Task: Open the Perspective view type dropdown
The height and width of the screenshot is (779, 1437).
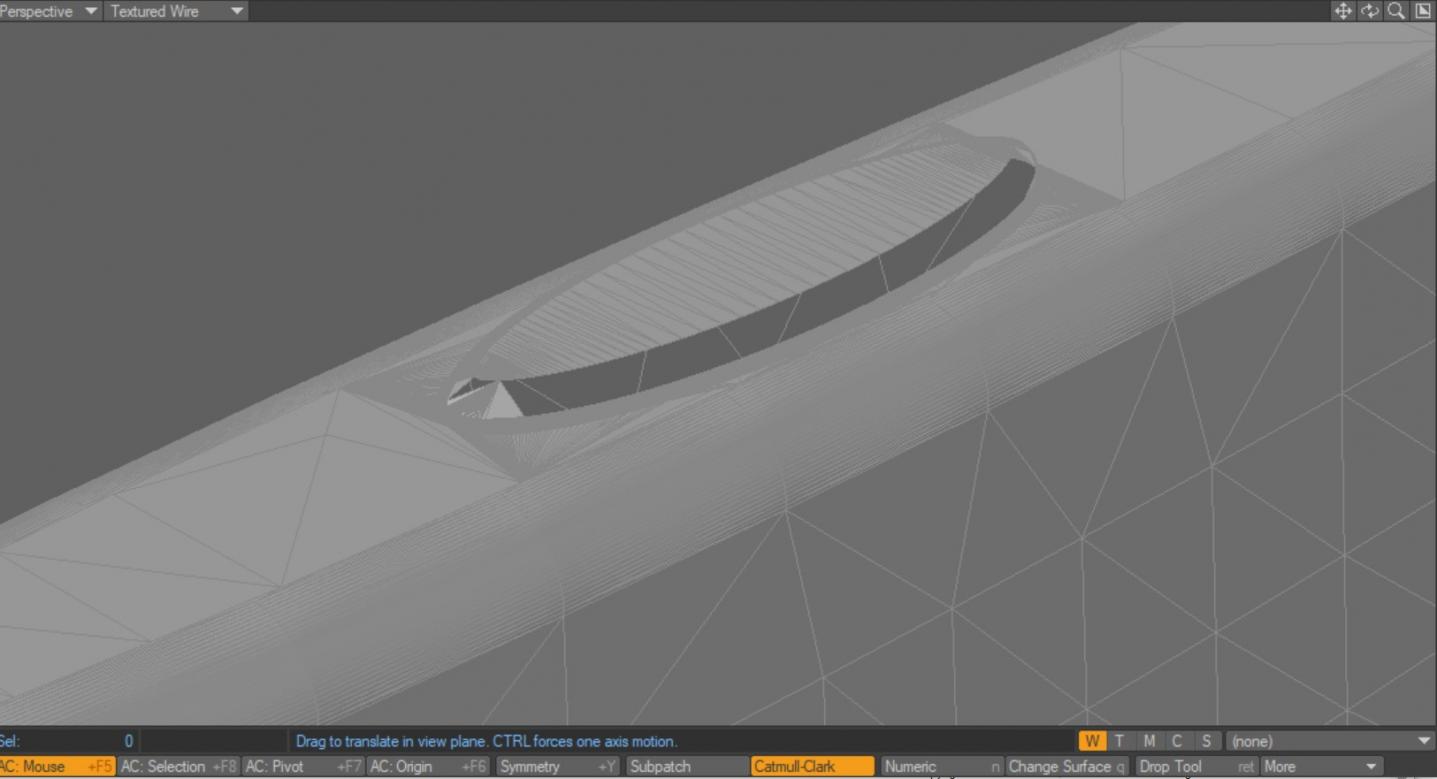Action: point(50,11)
